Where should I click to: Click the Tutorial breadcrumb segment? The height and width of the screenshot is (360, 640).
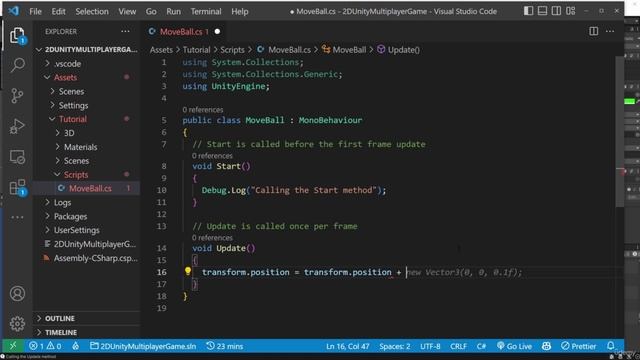pyautogui.click(x=196, y=50)
